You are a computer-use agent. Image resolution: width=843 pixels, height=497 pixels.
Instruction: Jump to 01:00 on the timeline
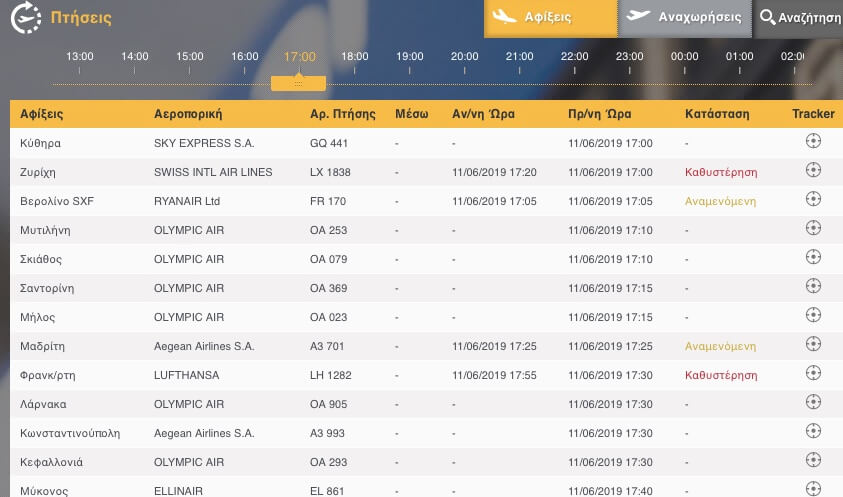(x=739, y=56)
